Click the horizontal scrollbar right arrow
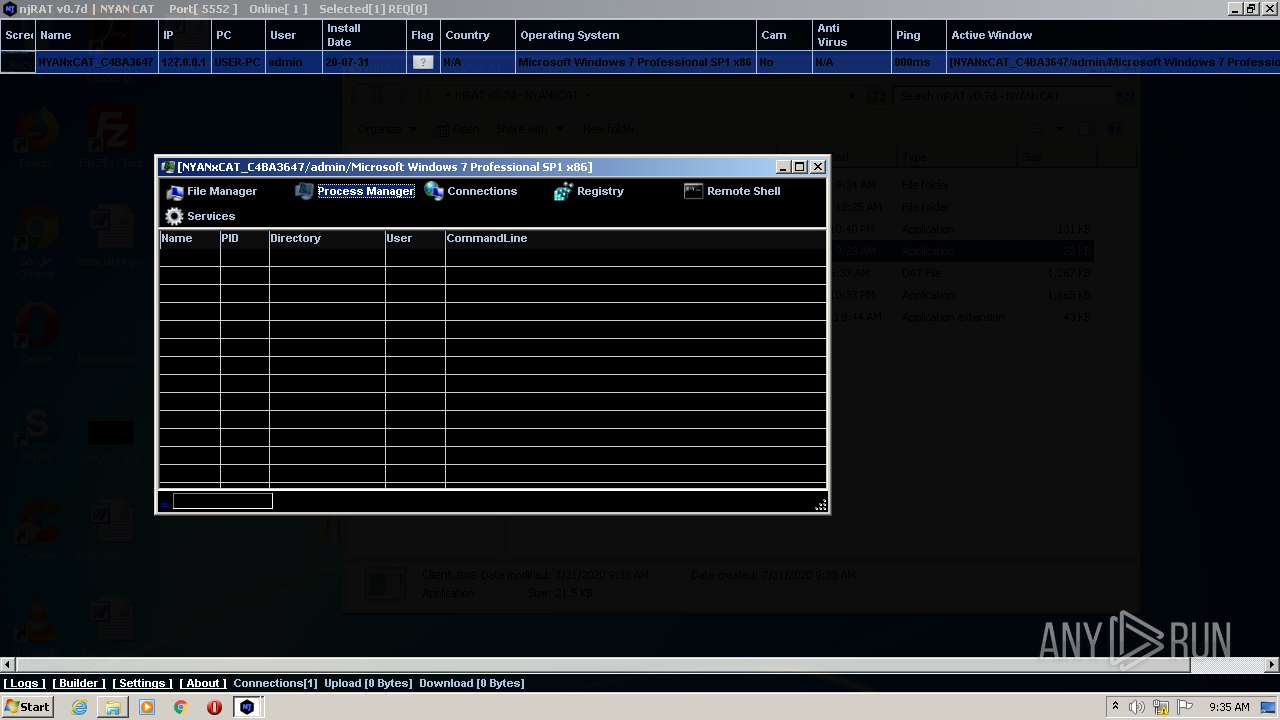The height and width of the screenshot is (720, 1280). pos(1272,665)
